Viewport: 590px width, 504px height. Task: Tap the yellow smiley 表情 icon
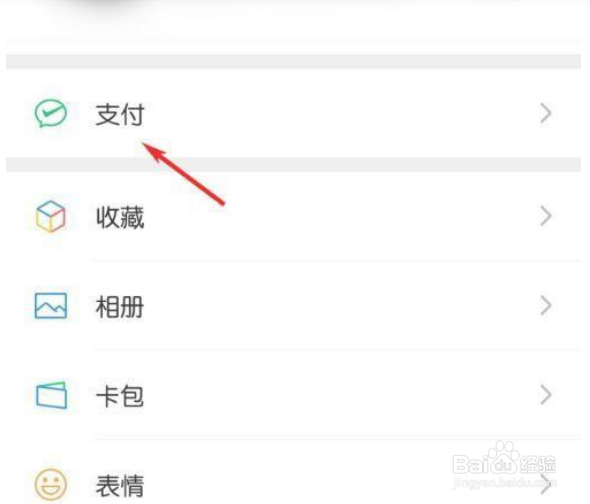tap(51, 484)
